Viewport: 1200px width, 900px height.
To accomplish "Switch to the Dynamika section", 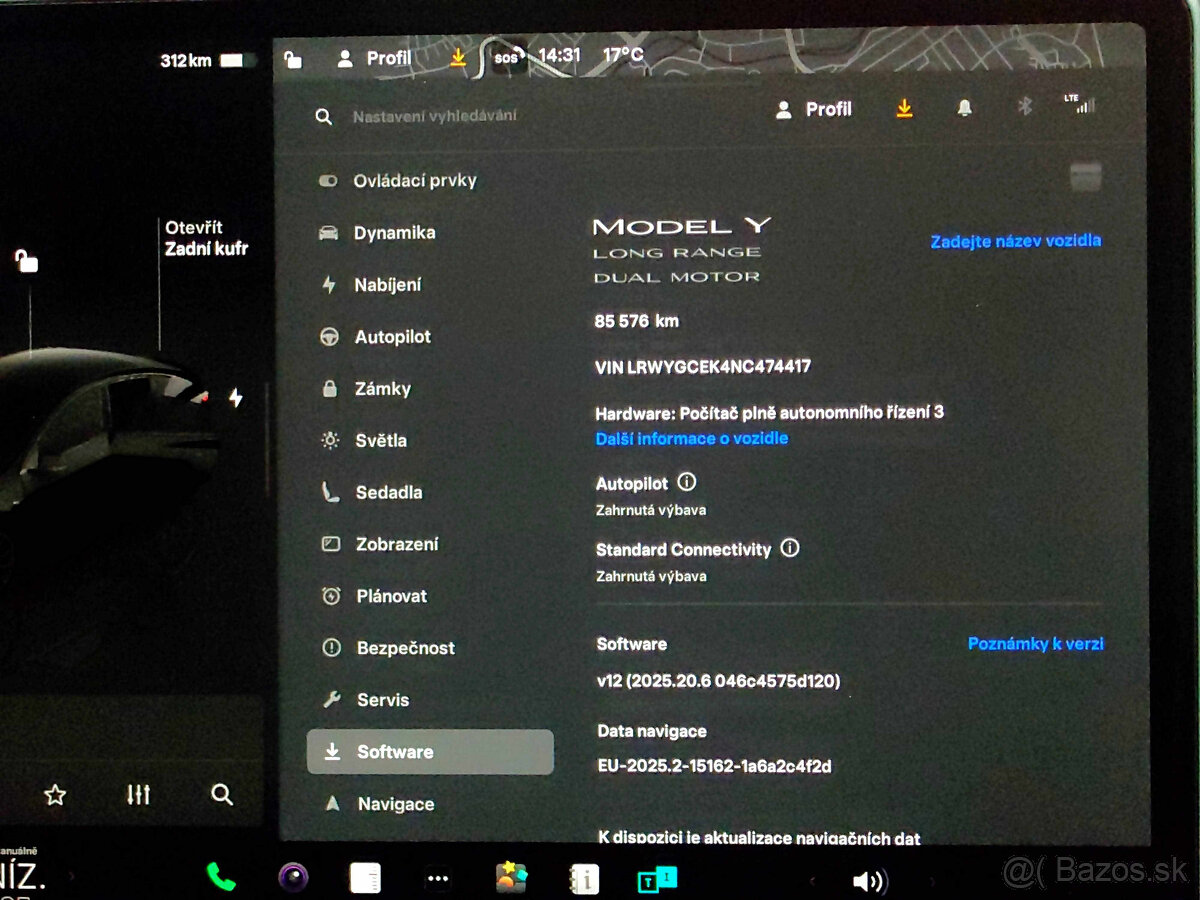I will point(394,233).
